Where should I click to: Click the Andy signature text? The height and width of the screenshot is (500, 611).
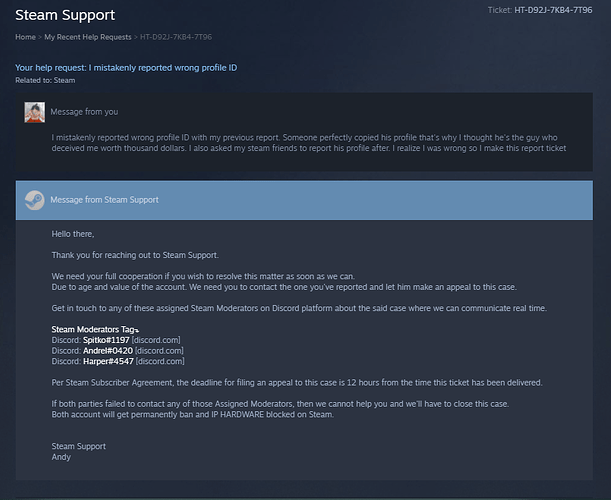[x=61, y=457]
